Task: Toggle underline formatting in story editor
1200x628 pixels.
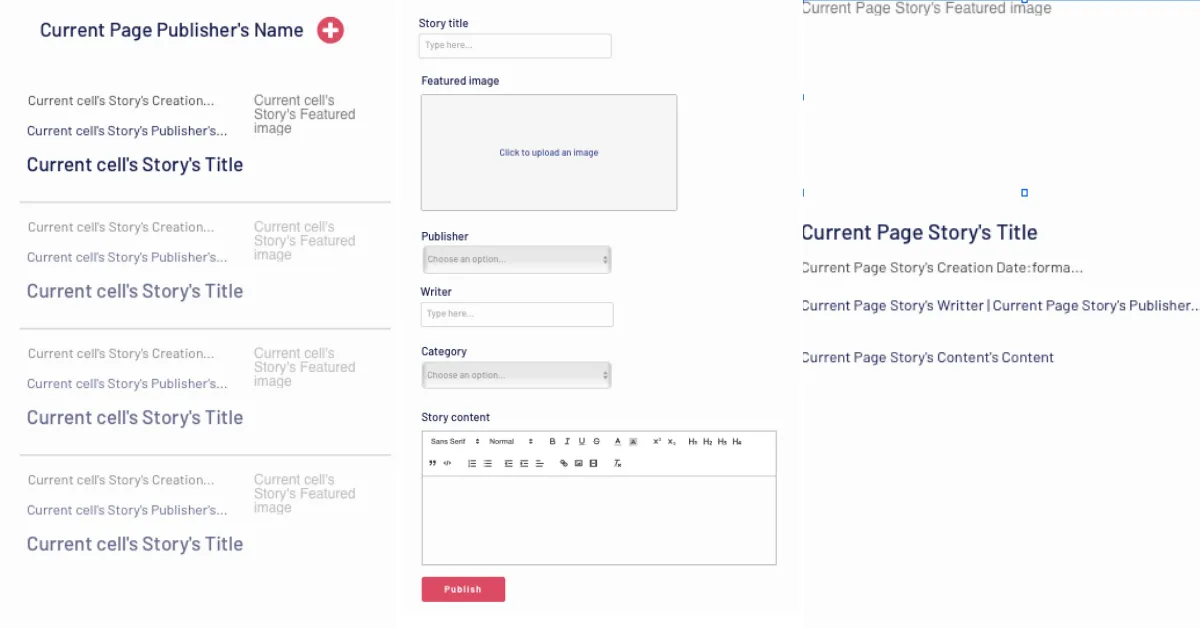Action: pos(582,442)
